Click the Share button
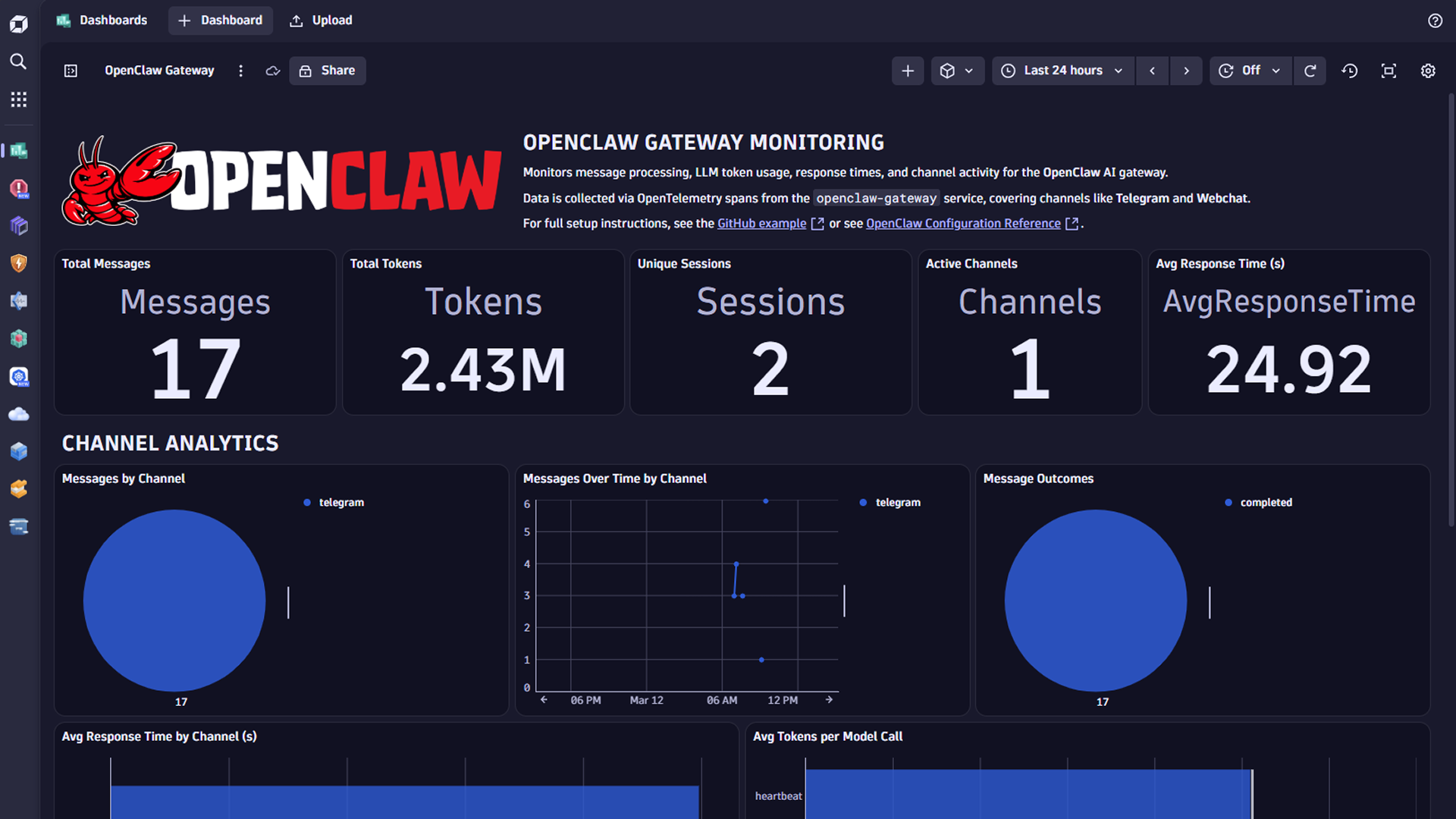This screenshot has height=819, width=1456. [x=328, y=71]
